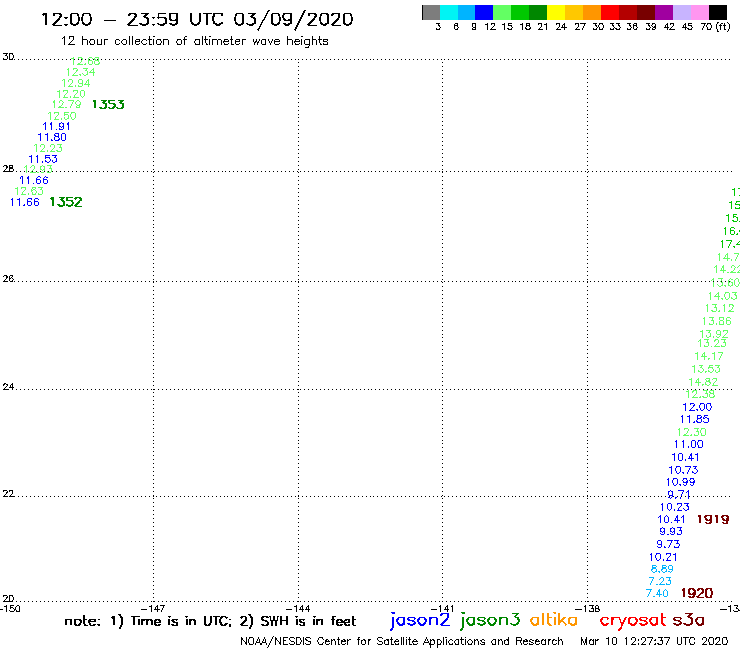Viewport: 740px width, 650px height.
Task: Click the bright red legend swatch
Action: click(x=610, y=12)
